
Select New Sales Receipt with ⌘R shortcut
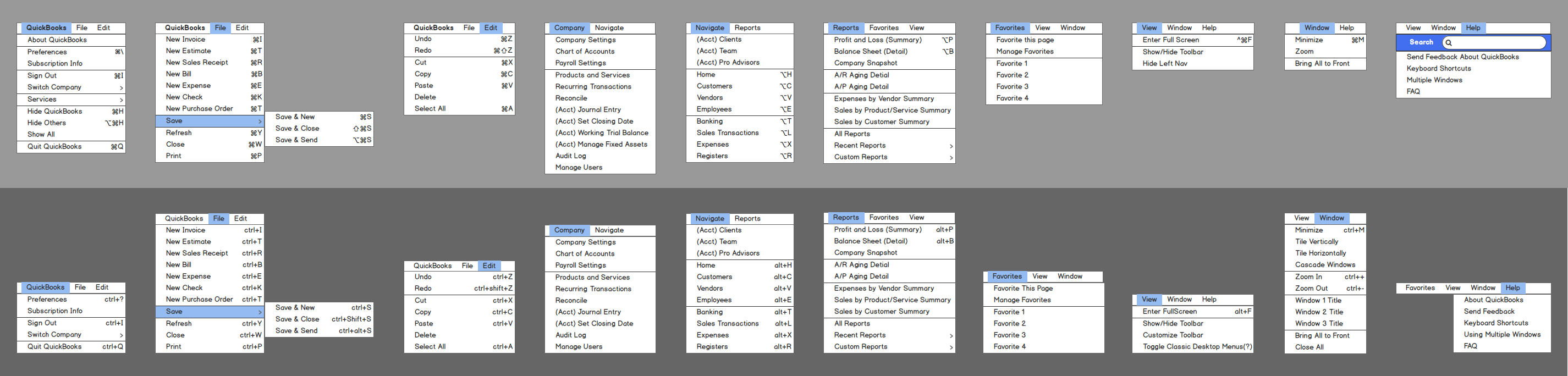pyautogui.click(x=210, y=63)
